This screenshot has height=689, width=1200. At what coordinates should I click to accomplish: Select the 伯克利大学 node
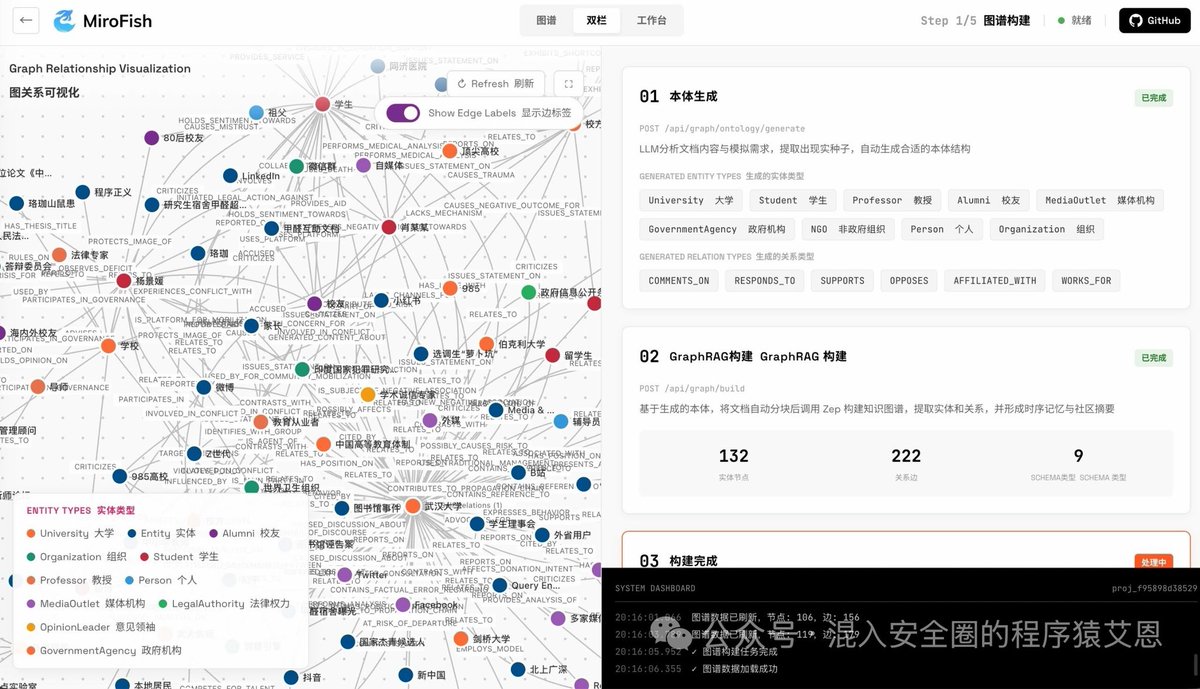pos(486,344)
